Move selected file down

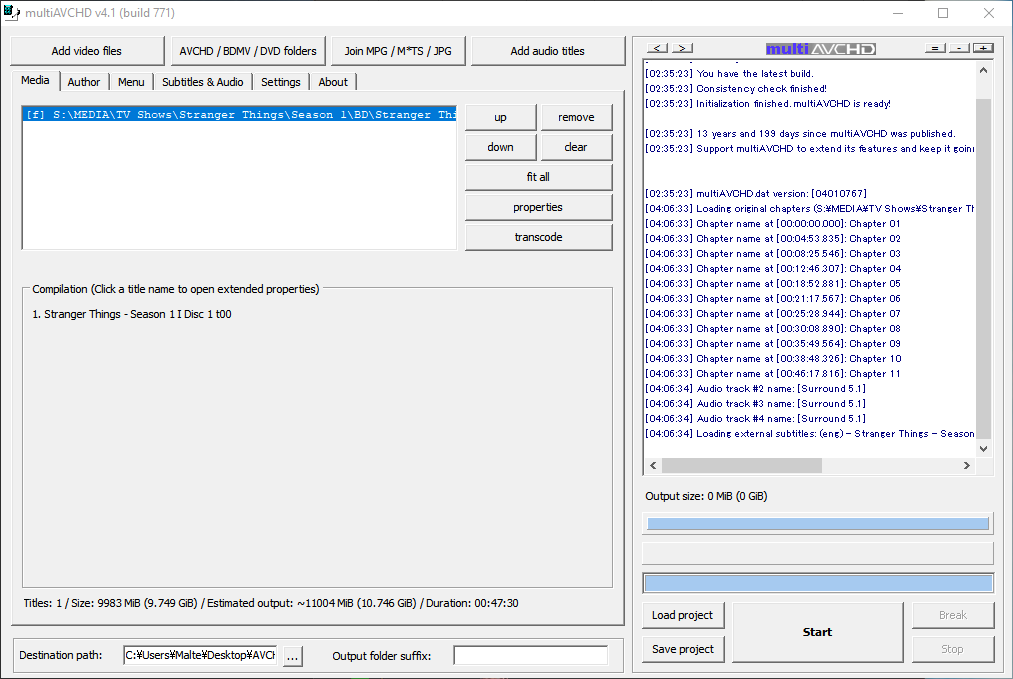point(501,147)
